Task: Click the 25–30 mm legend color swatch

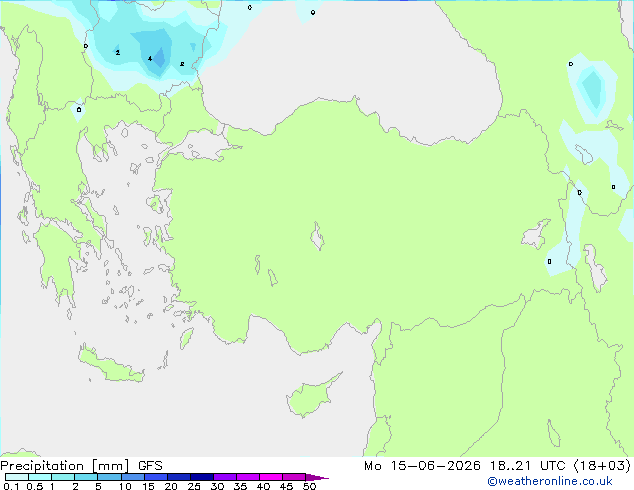Action: click(x=202, y=477)
